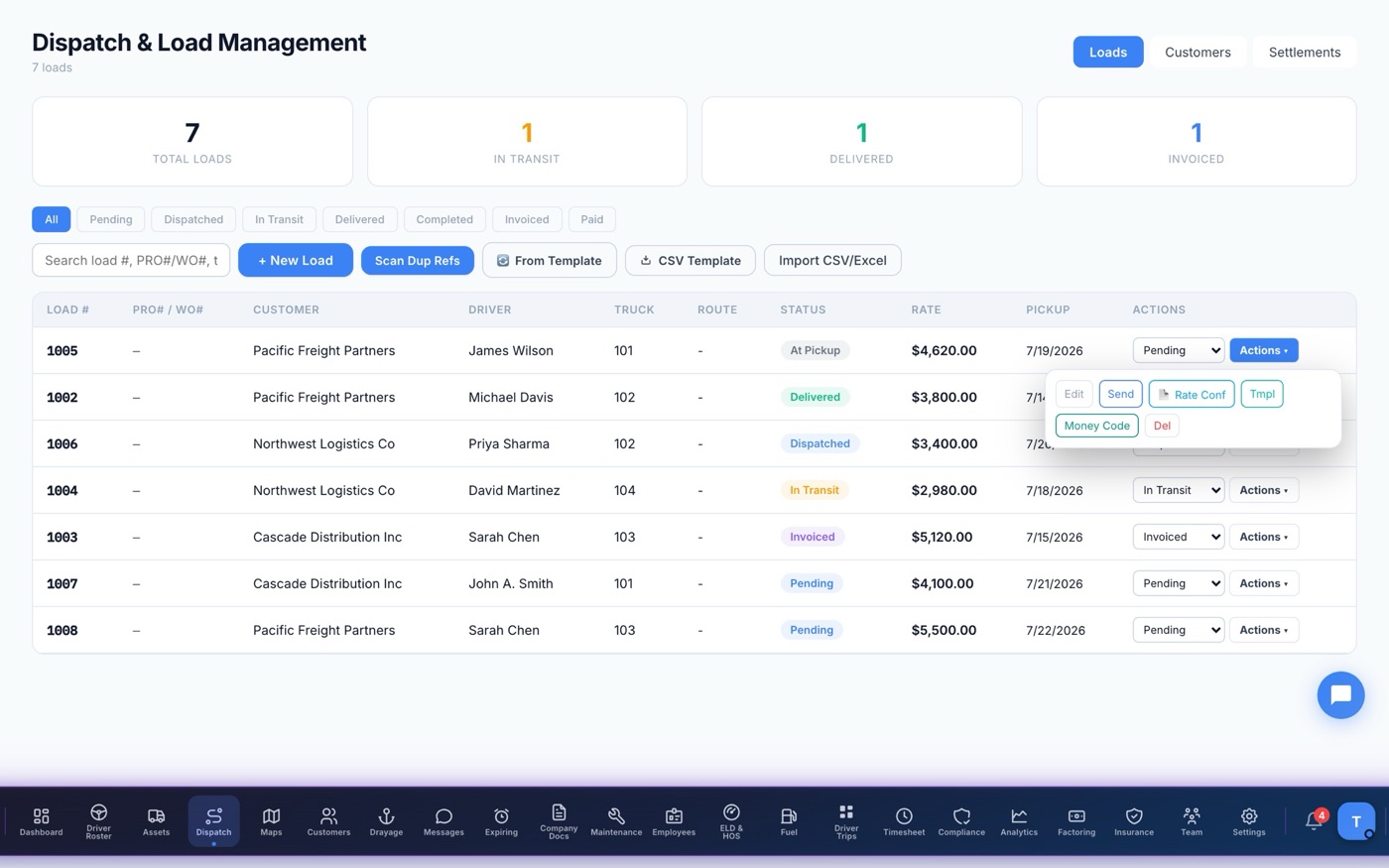1389x868 pixels.
Task: Filter loads by All chip
Action: click(52, 219)
